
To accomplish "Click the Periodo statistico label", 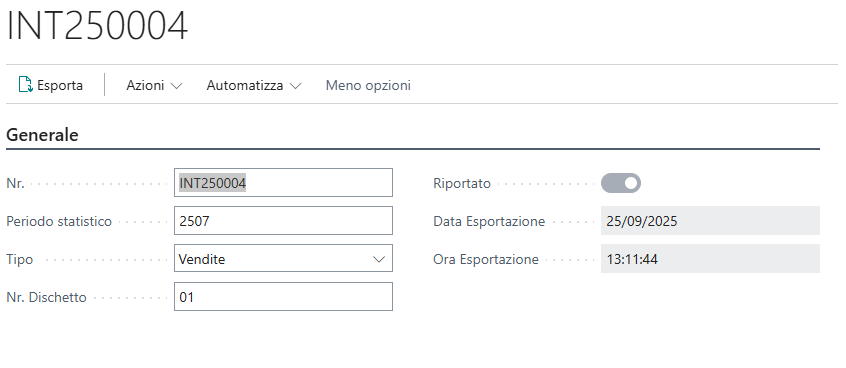I will tap(59, 221).
